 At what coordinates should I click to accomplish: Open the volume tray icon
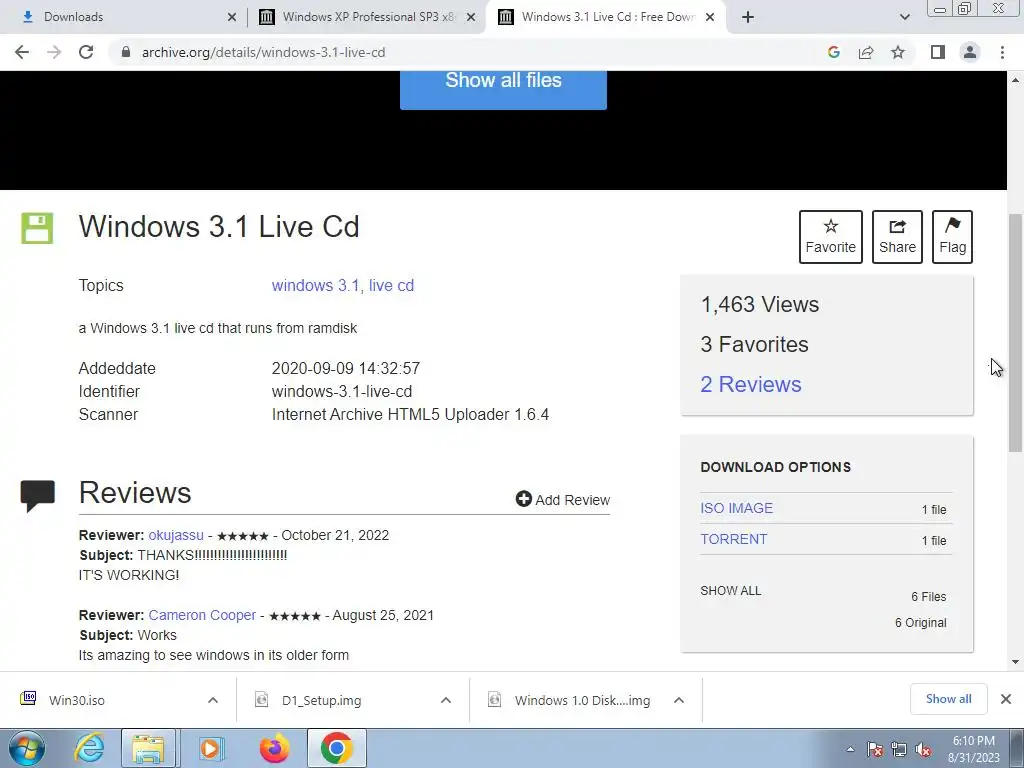click(923, 750)
